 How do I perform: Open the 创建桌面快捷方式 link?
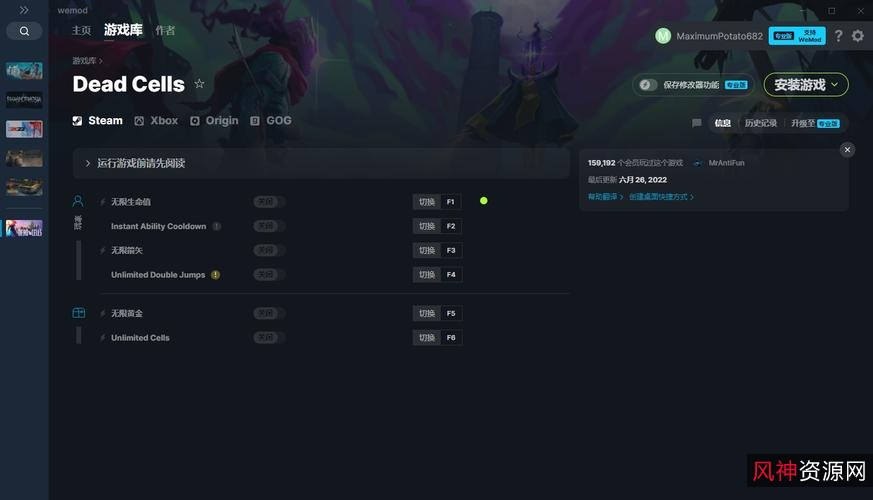point(661,197)
